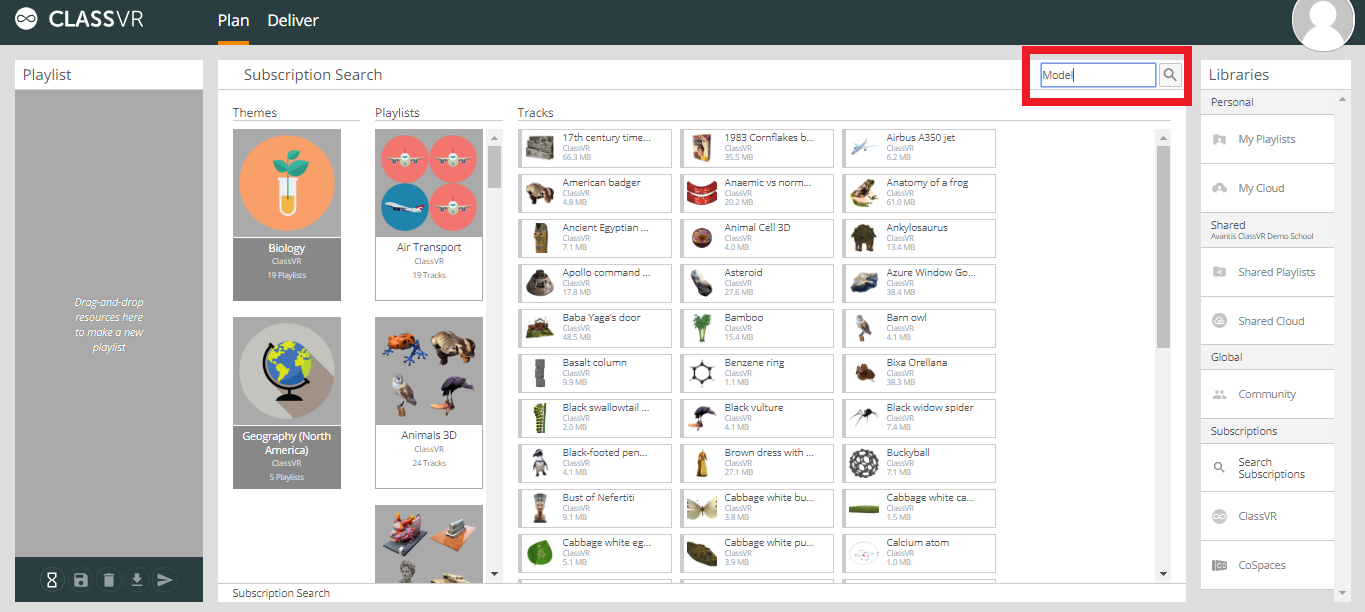Open Shared Cloud library
This screenshot has height=612, width=1365.
click(1268, 321)
